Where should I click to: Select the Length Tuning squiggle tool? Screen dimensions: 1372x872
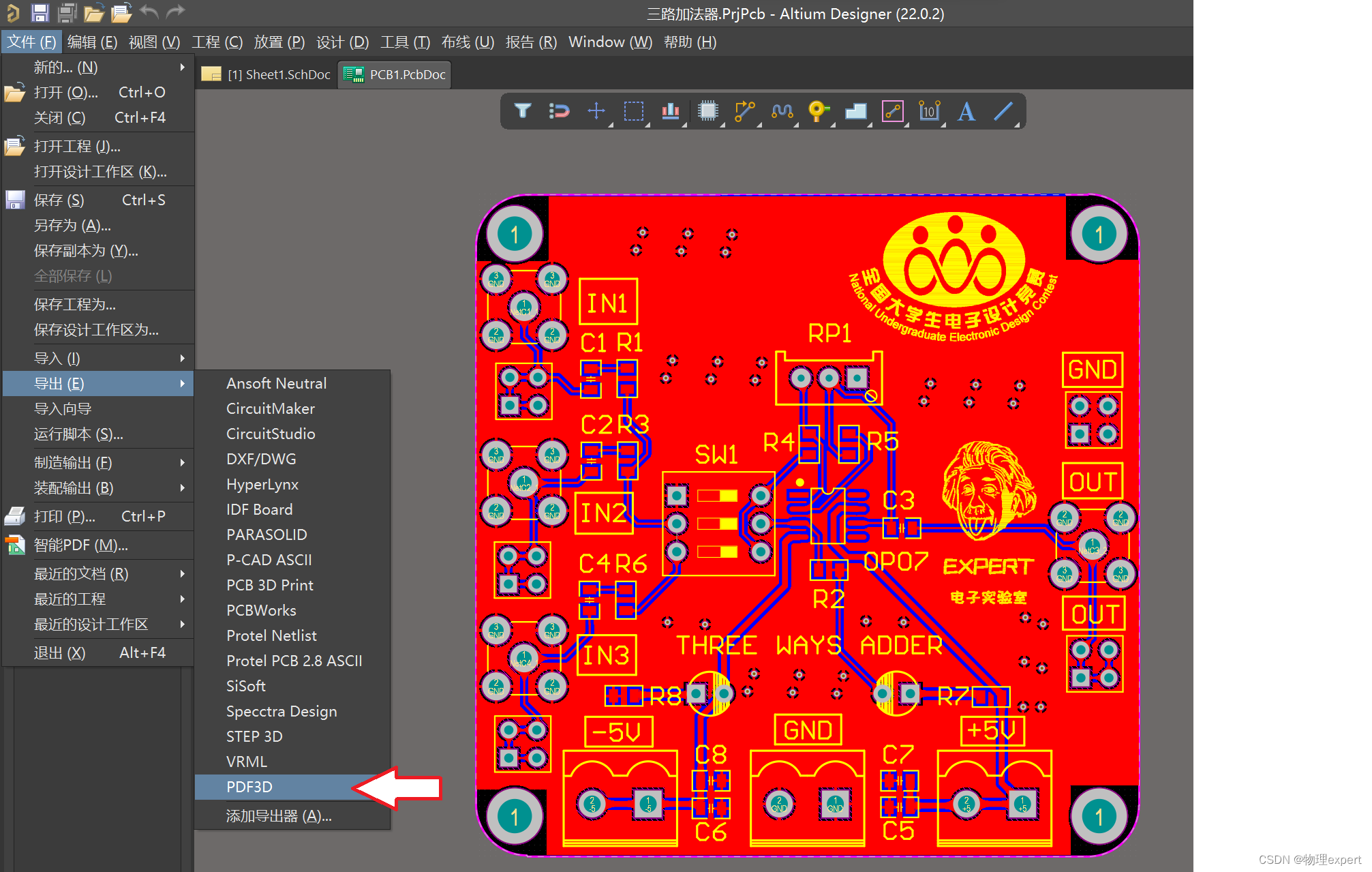tap(782, 110)
